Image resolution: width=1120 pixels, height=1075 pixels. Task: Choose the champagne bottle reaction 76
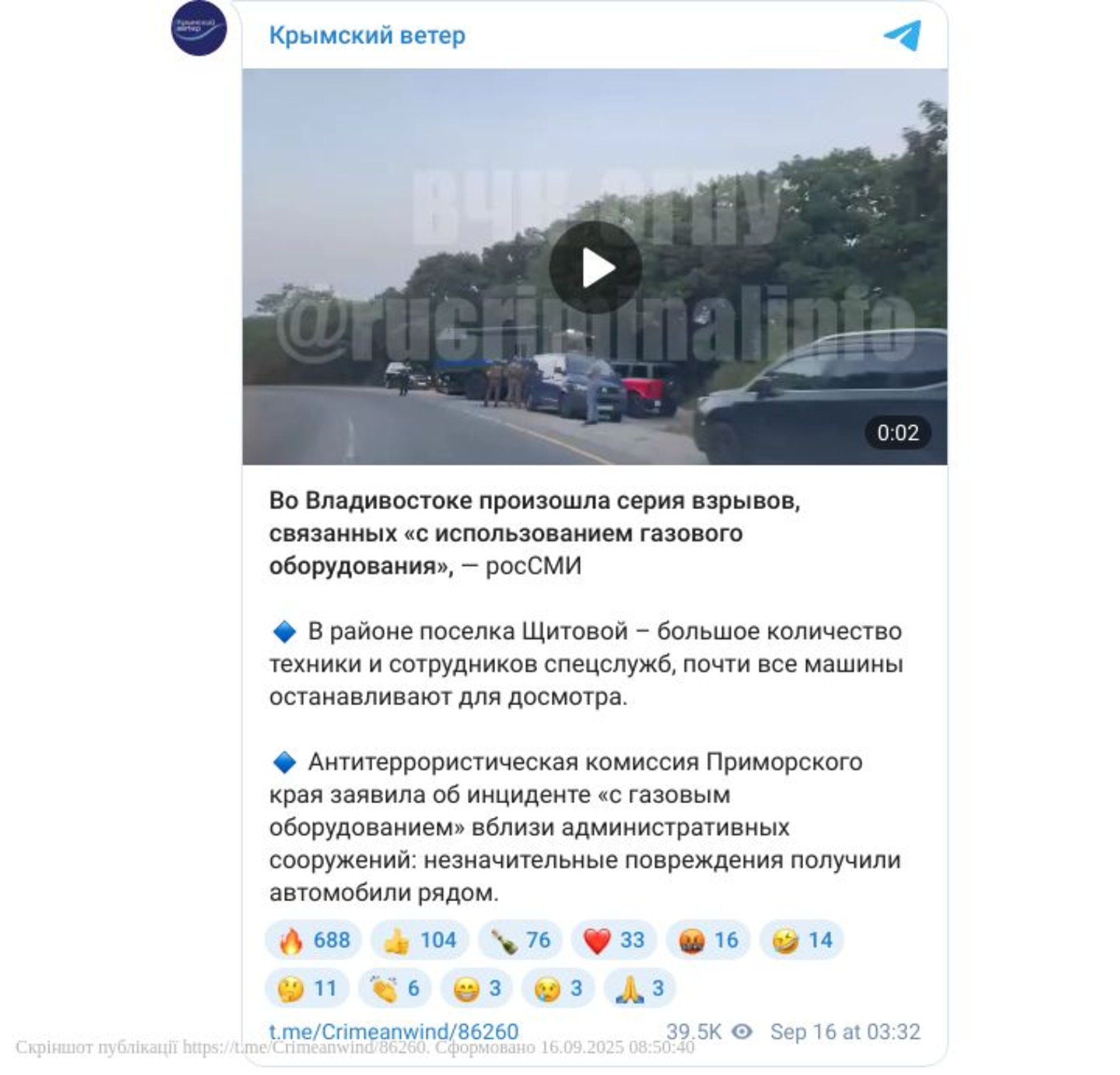520,940
